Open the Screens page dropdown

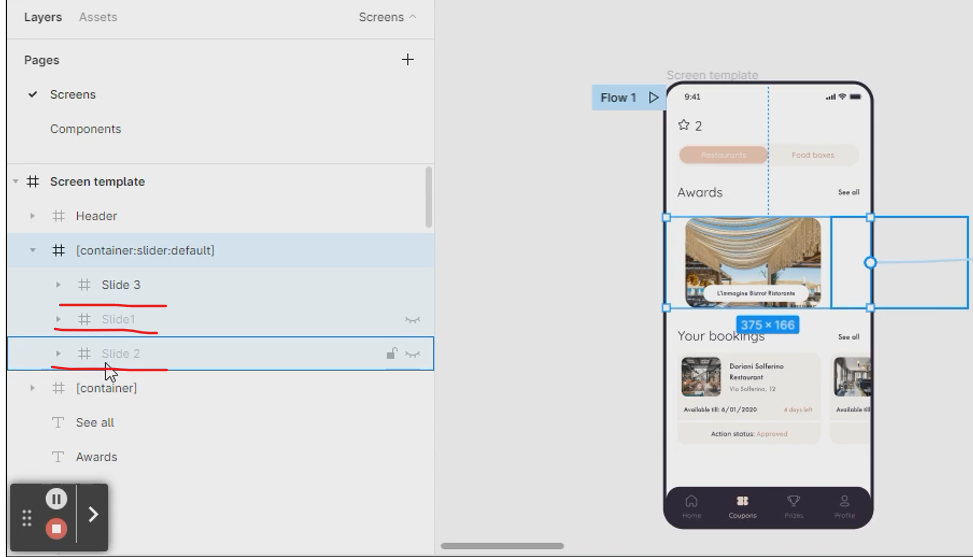click(388, 17)
